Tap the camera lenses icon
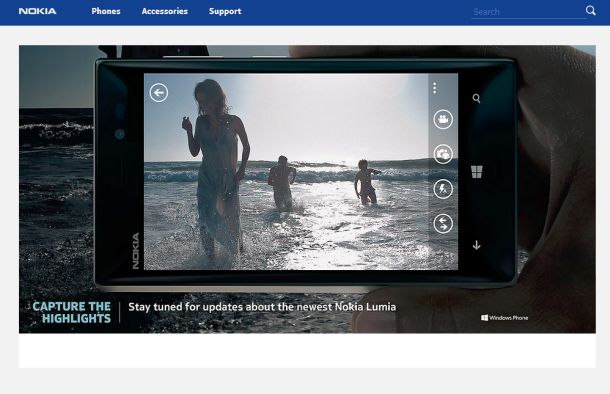The height and width of the screenshot is (394, 610). (443, 154)
